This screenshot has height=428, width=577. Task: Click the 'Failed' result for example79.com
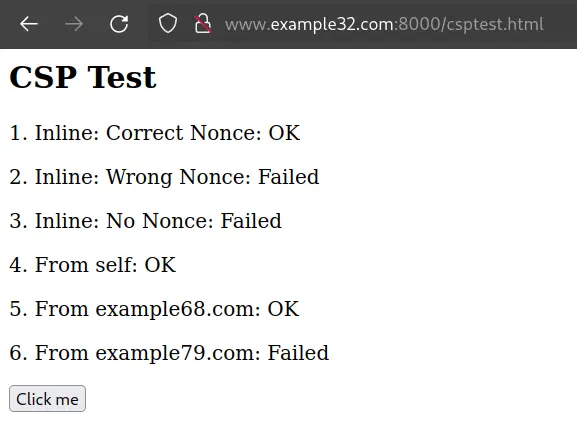pyautogui.click(x=298, y=353)
